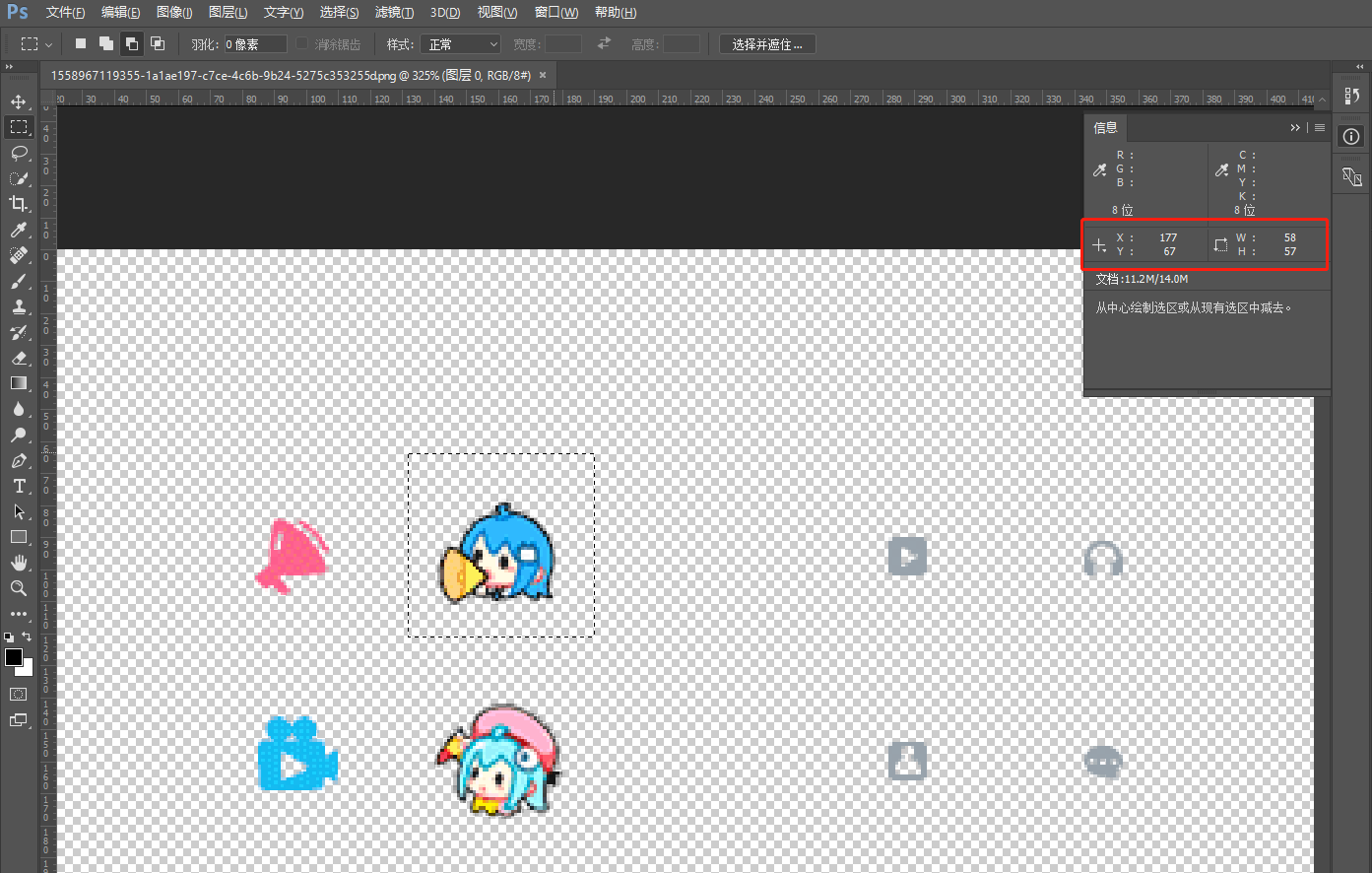This screenshot has height=873, width=1372.
Task: Open XY coordinate units crosshair options
Action: click(1100, 244)
